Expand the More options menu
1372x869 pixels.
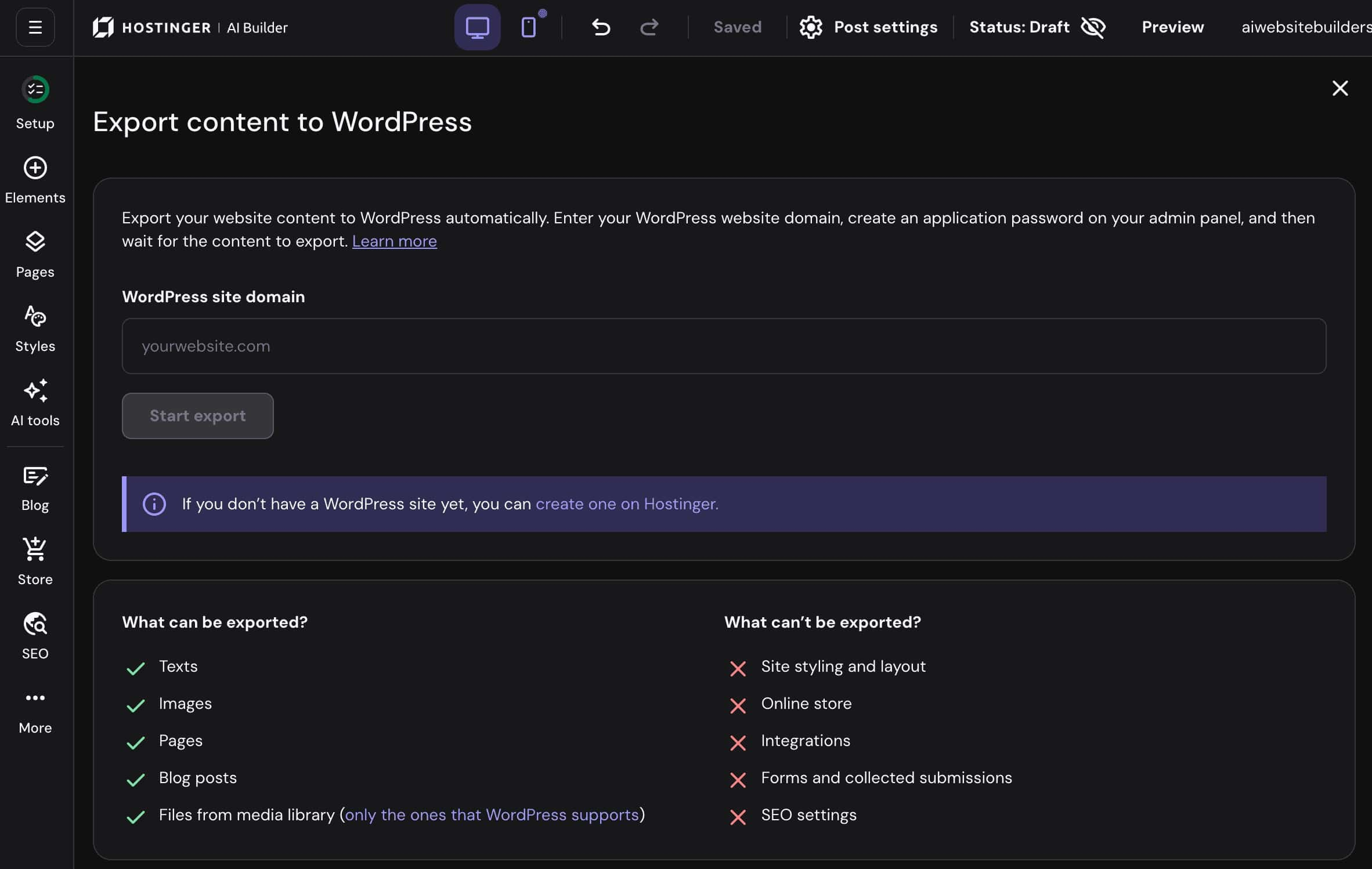click(35, 711)
